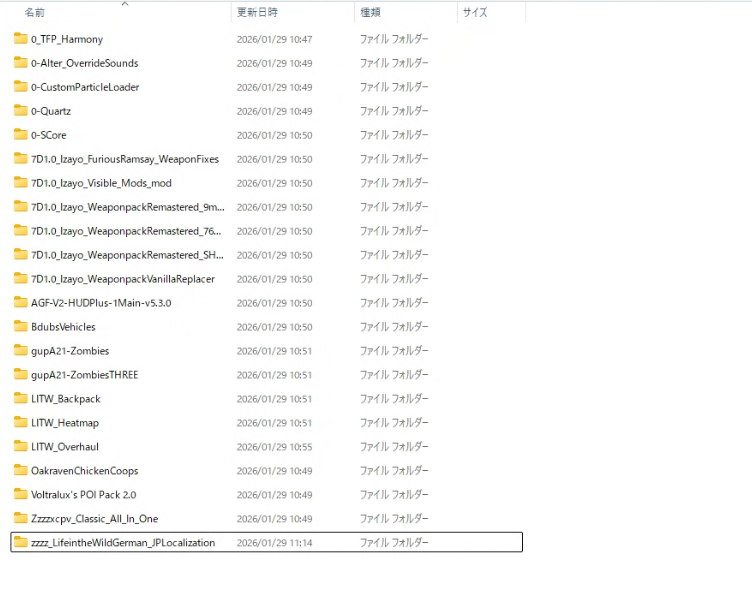Select the LITW_Backpack folder icon
The height and width of the screenshot is (601, 752).
point(21,399)
